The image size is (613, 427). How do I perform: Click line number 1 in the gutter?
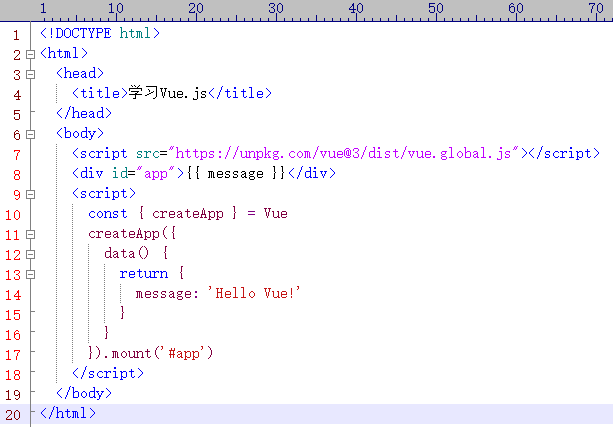[x=16, y=35]
